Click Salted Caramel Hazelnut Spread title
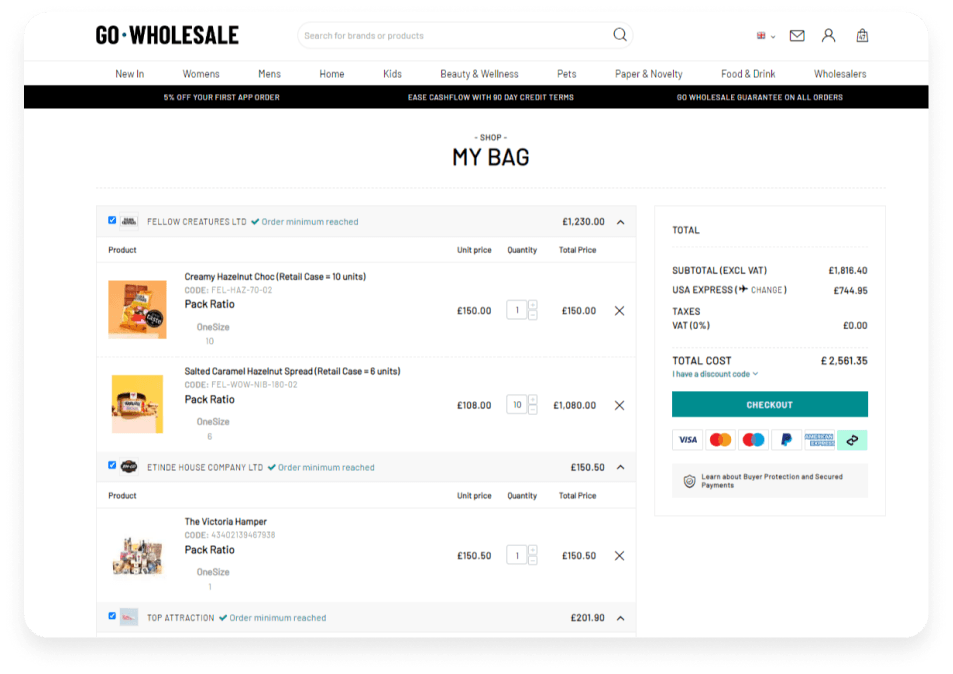 coord(292,371)
